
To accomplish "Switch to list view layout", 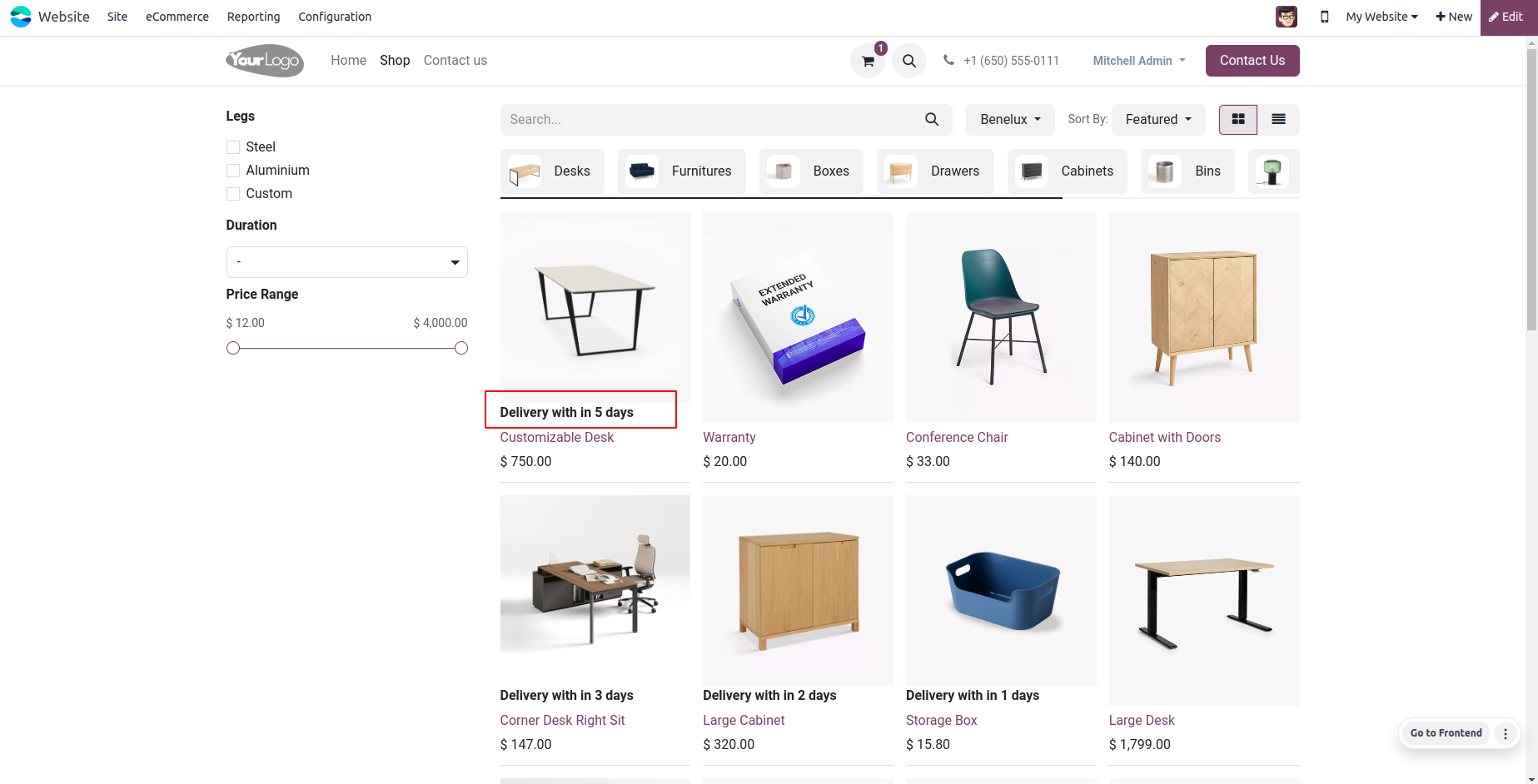I will click(1278, 120).
